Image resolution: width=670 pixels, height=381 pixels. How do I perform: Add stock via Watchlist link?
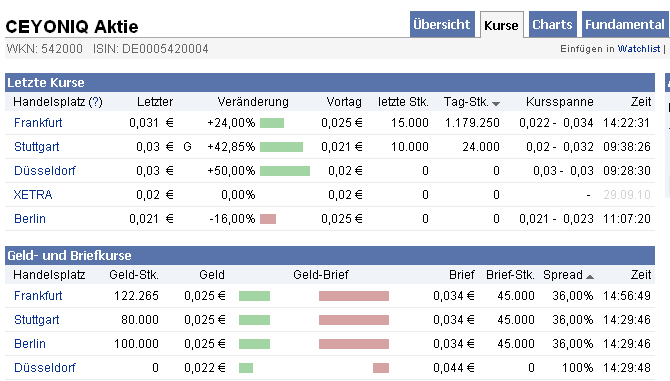pos(639,49)
